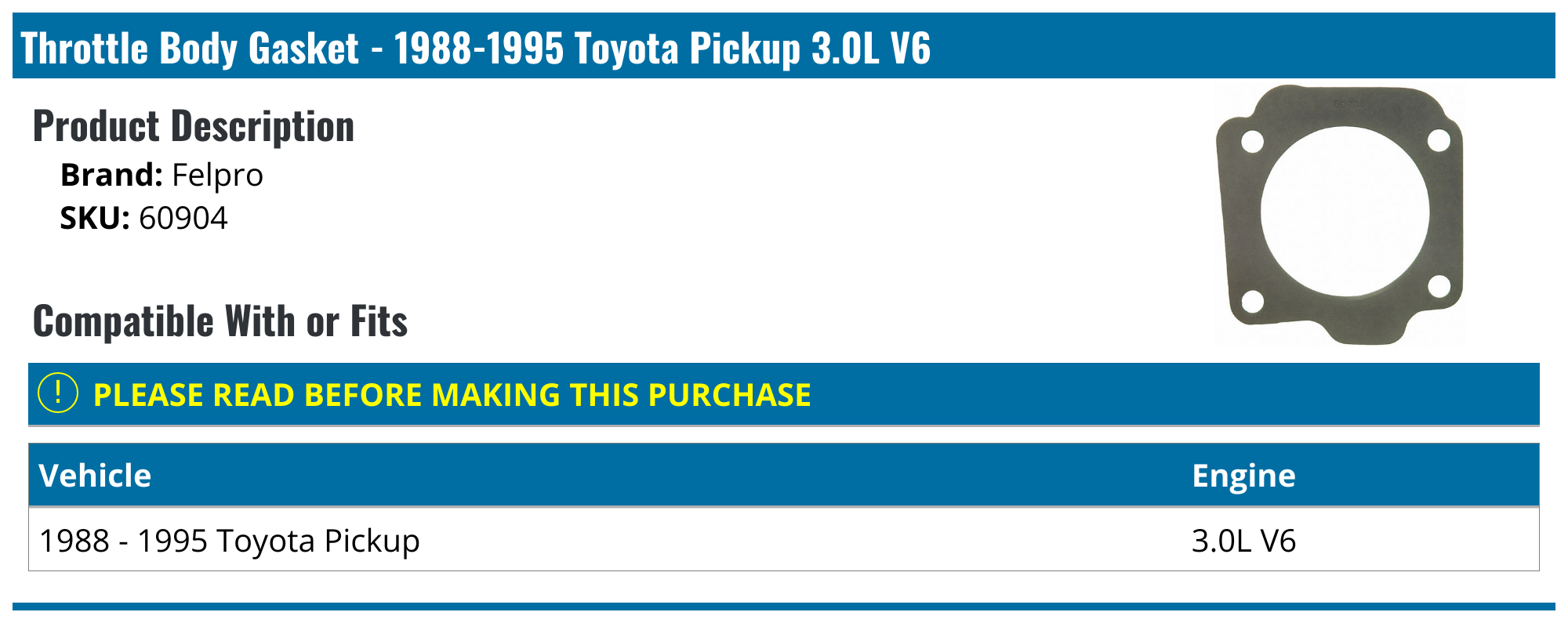
Task: Select the 1988 - 1995 Toyota Pickup cell
Action: coord(230,541)
